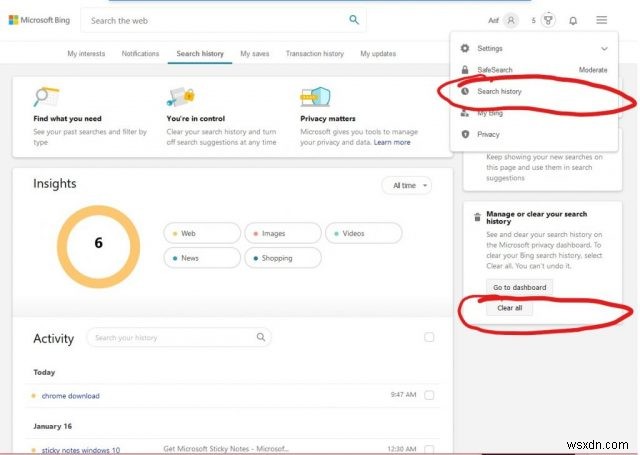640x455 pixels.
Task: Click the SafeSearch lock icon
Action: pos(465,70)
